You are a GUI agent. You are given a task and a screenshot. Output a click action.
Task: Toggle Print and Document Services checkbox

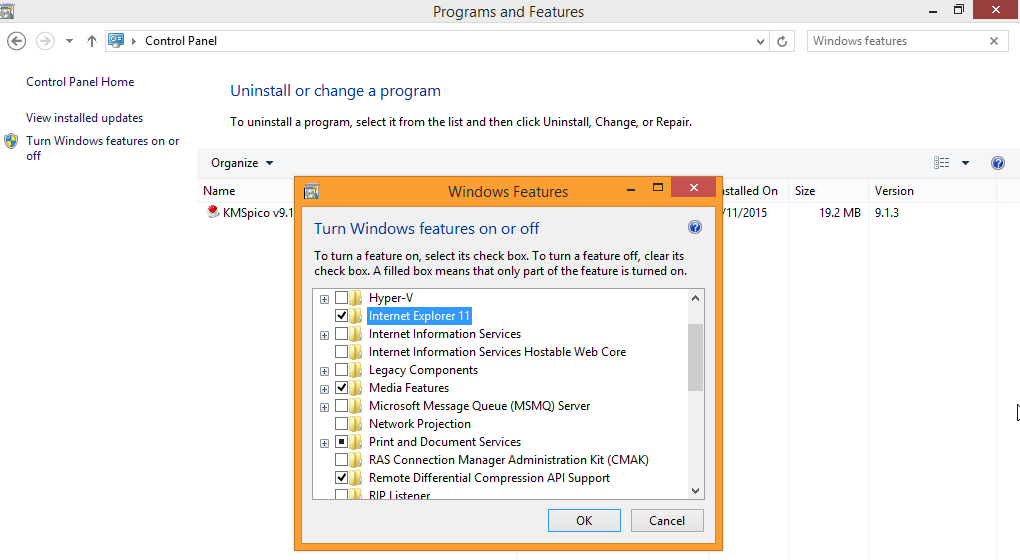[x=342, y=442]
